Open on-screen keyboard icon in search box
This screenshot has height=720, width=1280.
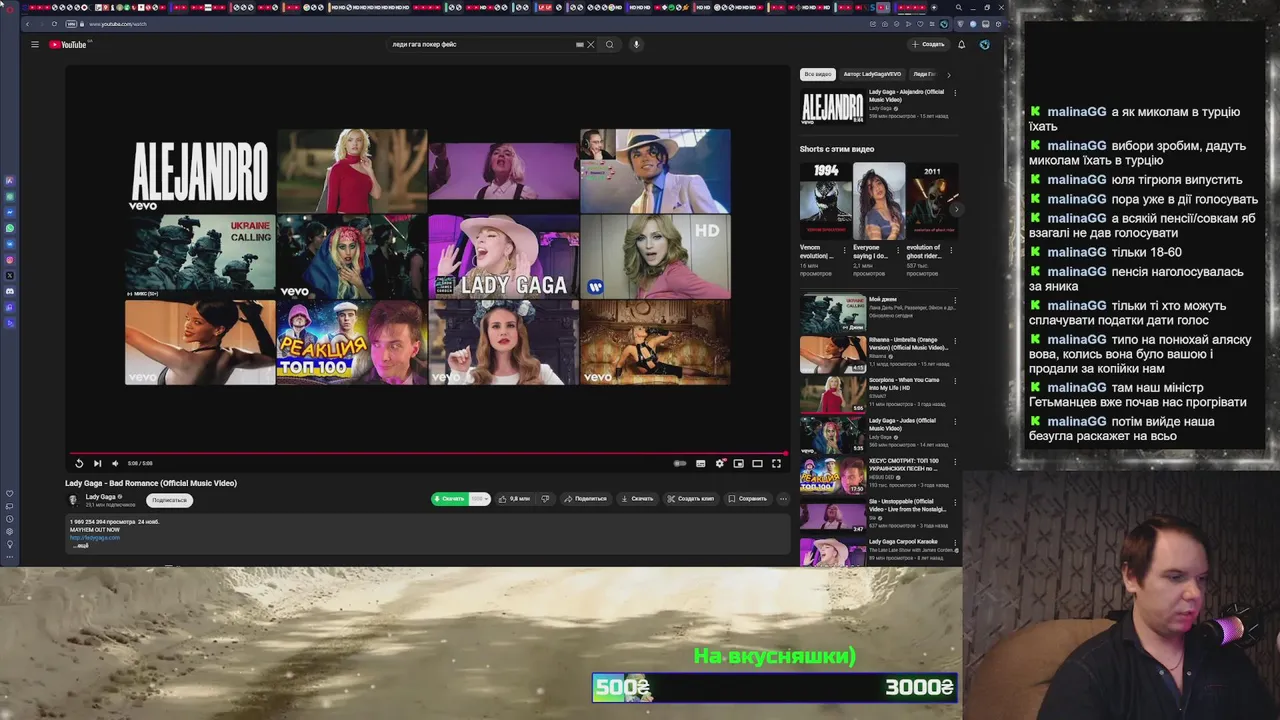580,44
